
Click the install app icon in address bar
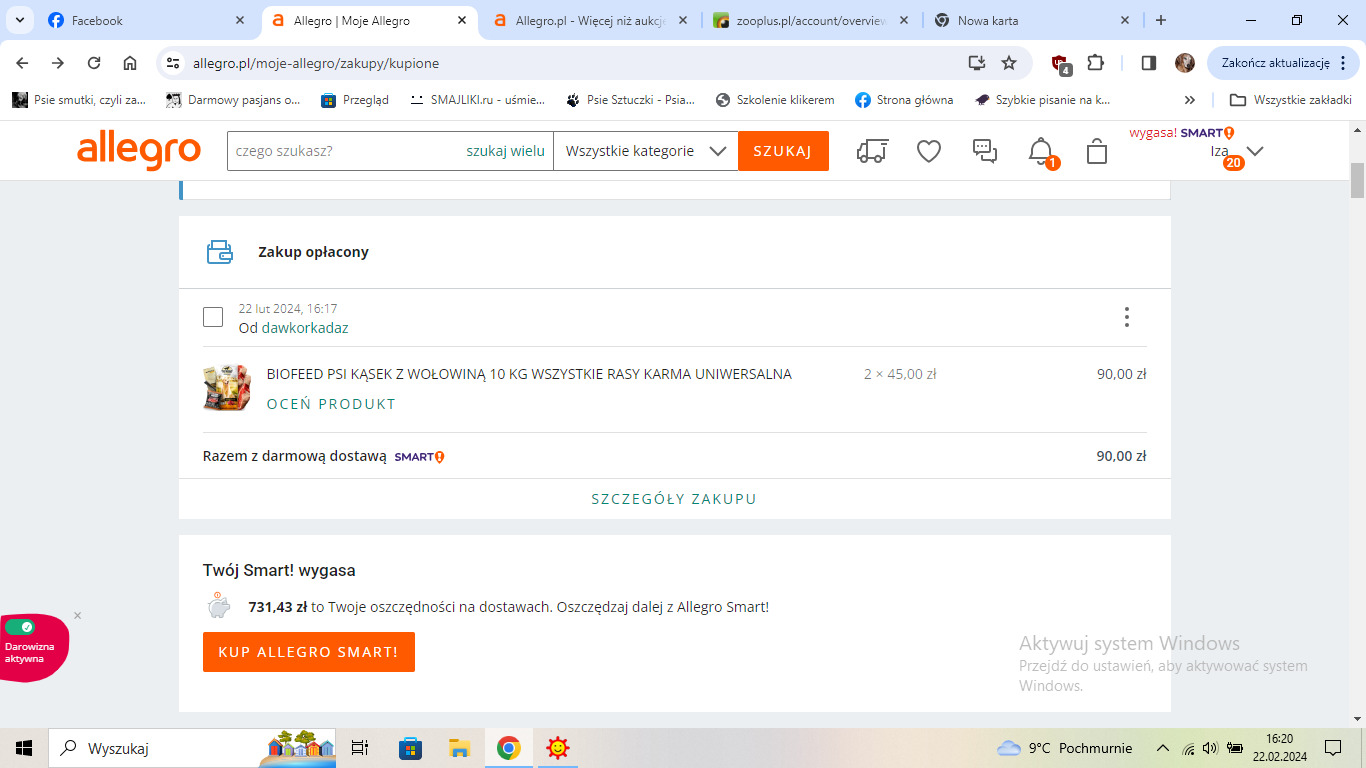(977, 63)
